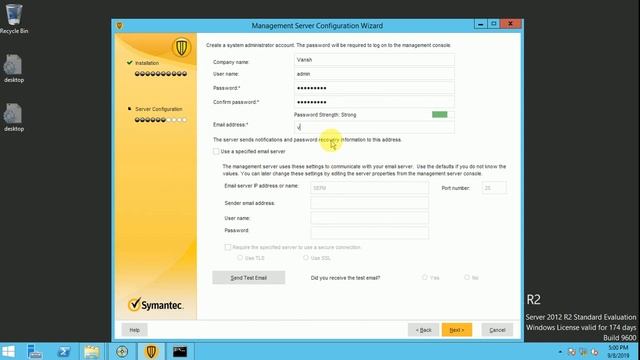The width and height of the screenshot is (640, 360).
Task: Show hidden system tray icons arrow
Action: pos(560,352)
